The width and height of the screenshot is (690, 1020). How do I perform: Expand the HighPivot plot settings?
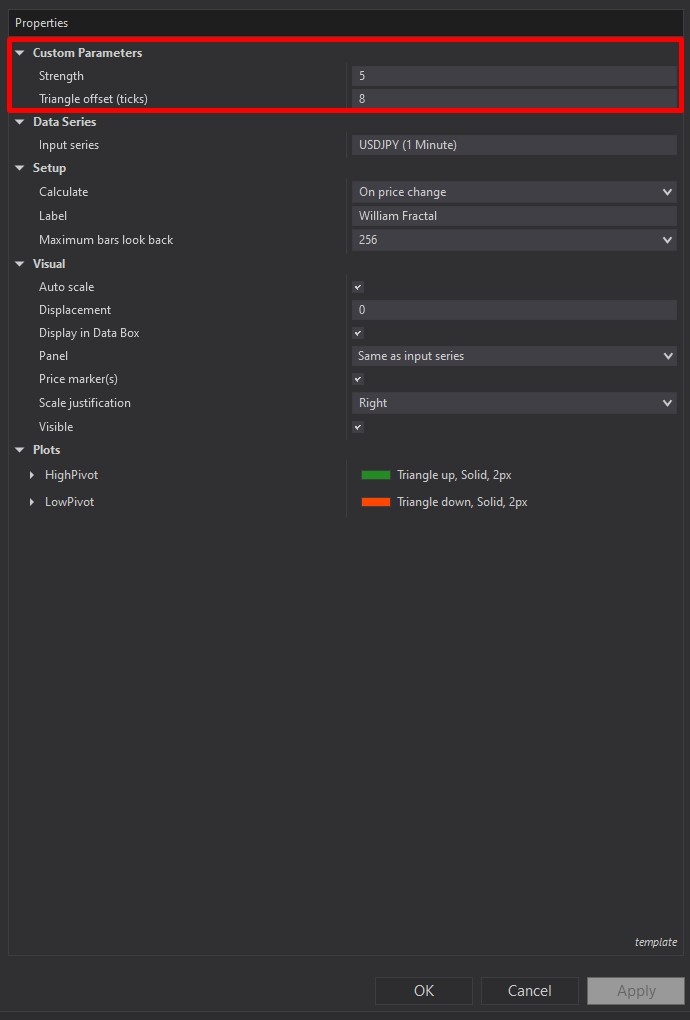click(32, 475)
